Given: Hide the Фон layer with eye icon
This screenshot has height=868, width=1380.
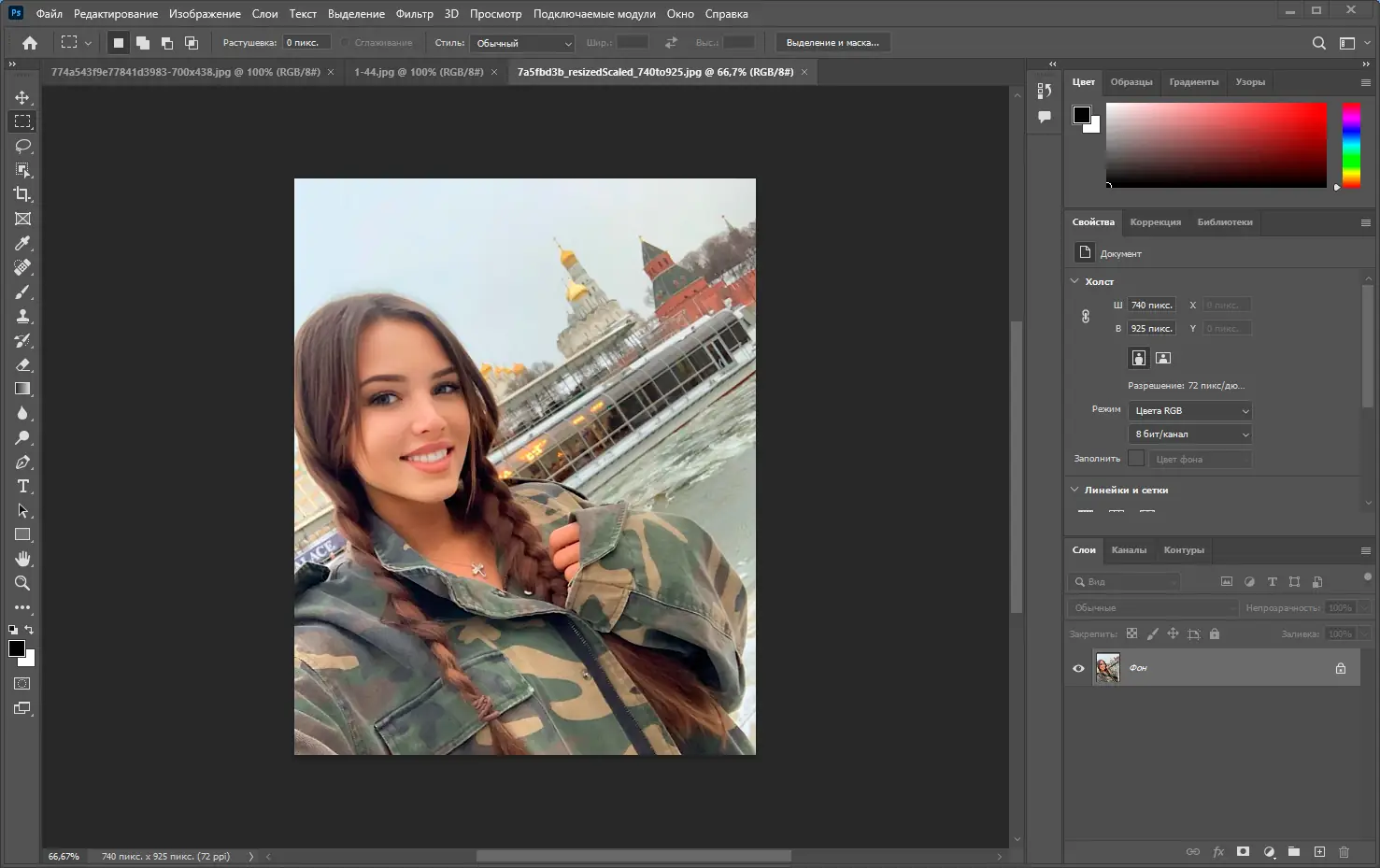Looking at the screenshot, I should (x=1078, y=668).
